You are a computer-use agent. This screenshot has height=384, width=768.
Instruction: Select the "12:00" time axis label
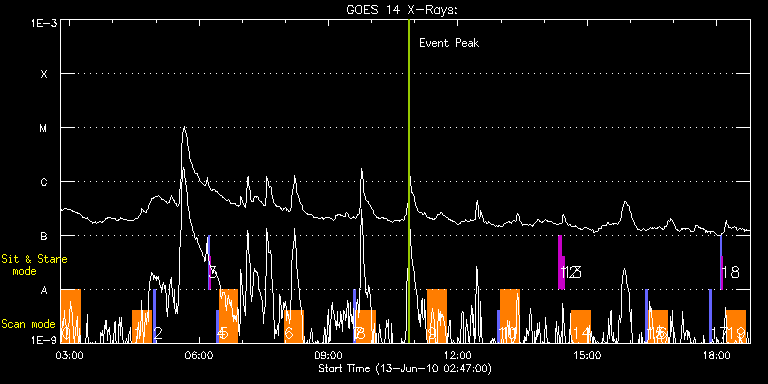(459, 355)
